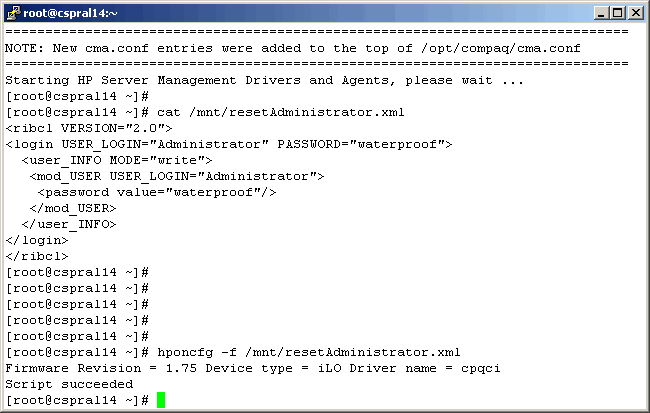The height and width of the screenshot is (413, 650).
Task: Click the closing </login> tag line
Action: click(37, 240)
